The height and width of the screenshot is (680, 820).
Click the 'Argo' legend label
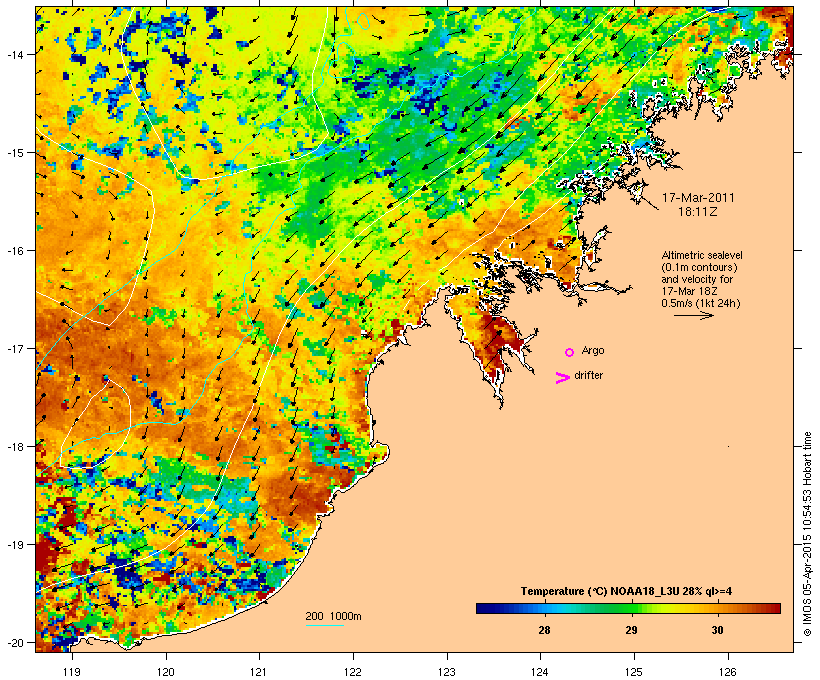point(593,350)
